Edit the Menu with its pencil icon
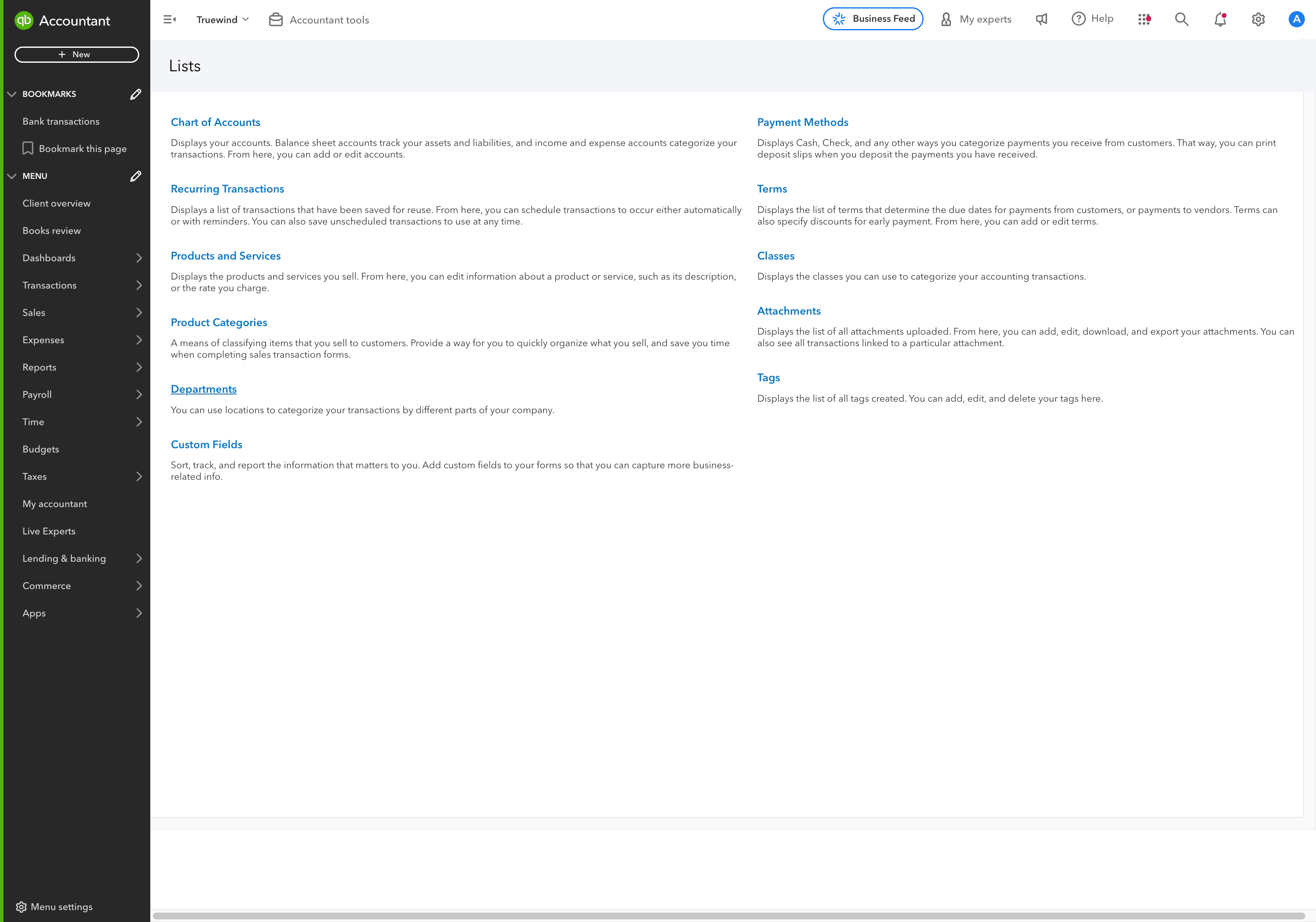 [x=135, y=176]
